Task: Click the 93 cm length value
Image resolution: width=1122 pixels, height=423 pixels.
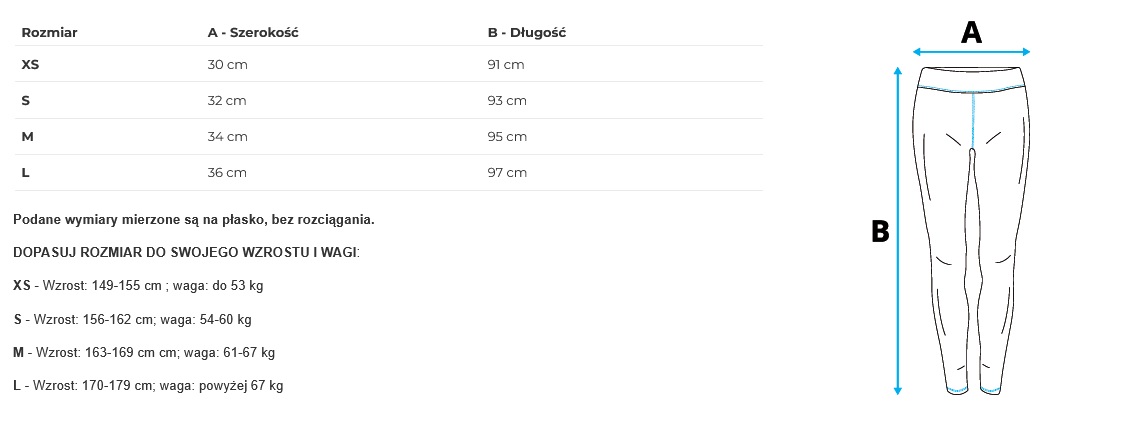Action: pyautogui.click(x=507, y=100)
